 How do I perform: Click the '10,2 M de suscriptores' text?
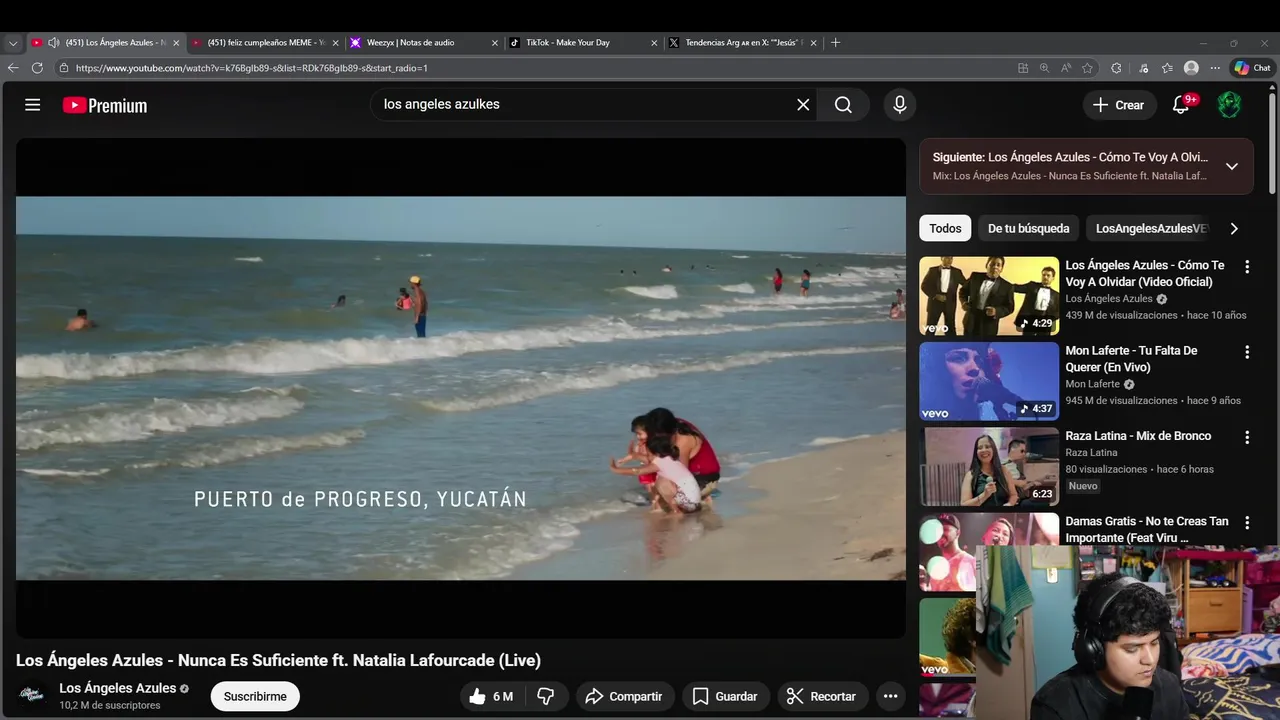pyautogui.click(x=110, y=705)
